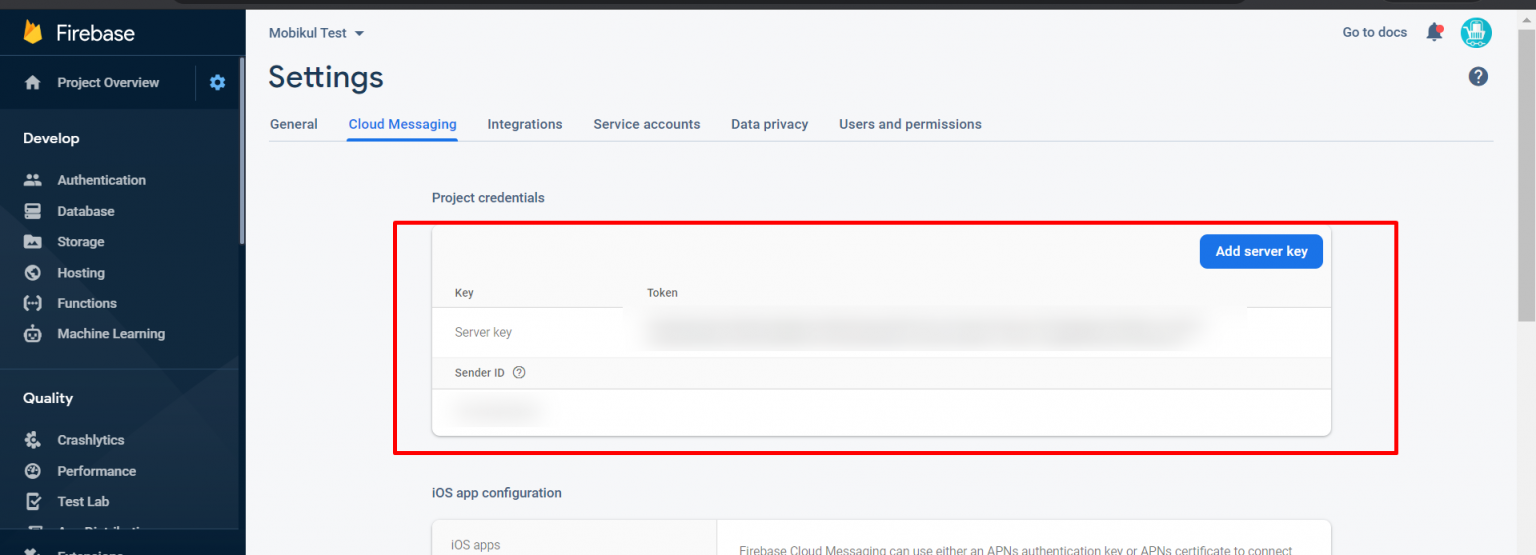Click the iOS apps label
The image size is (1536, 555).
[x=476, y=545]
